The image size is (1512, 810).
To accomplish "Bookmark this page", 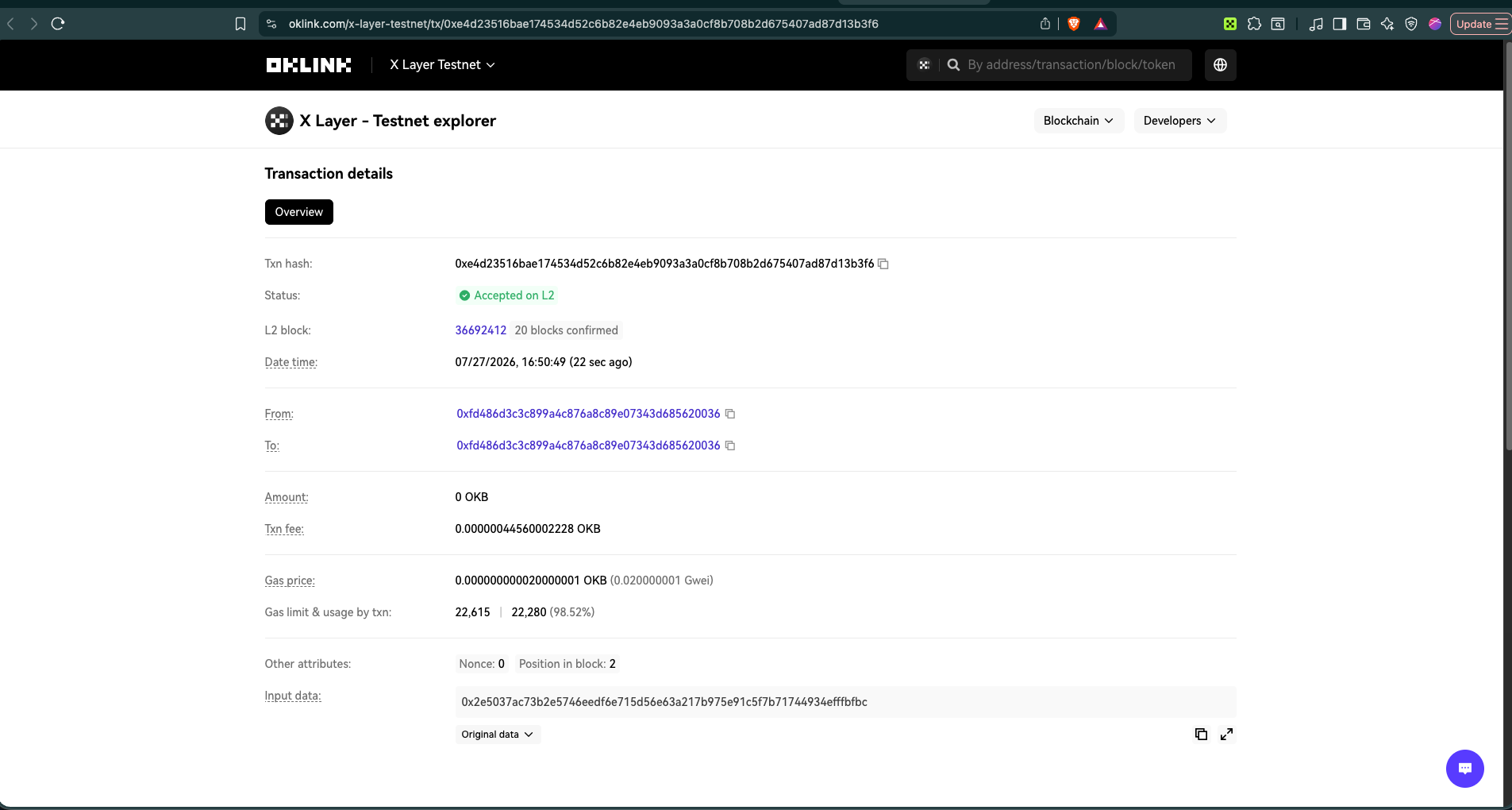I will (x=240, y=24).
